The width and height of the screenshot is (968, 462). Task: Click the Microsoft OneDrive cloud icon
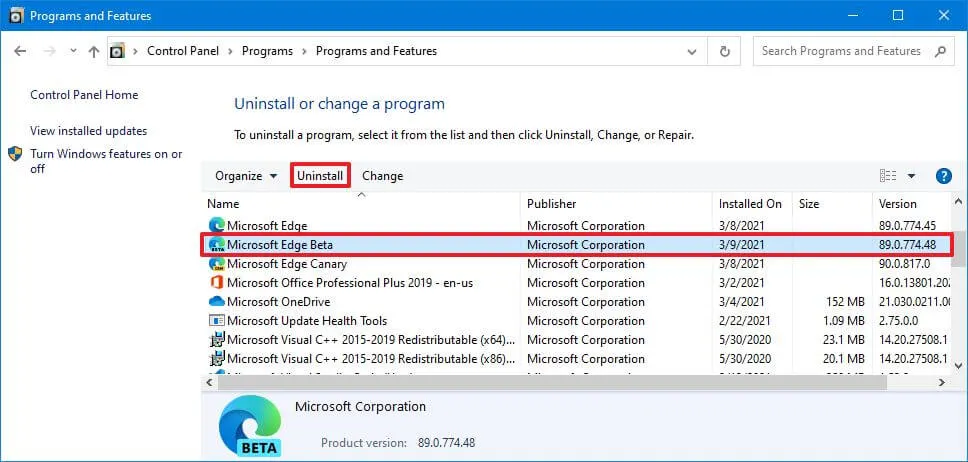point(216,302)
